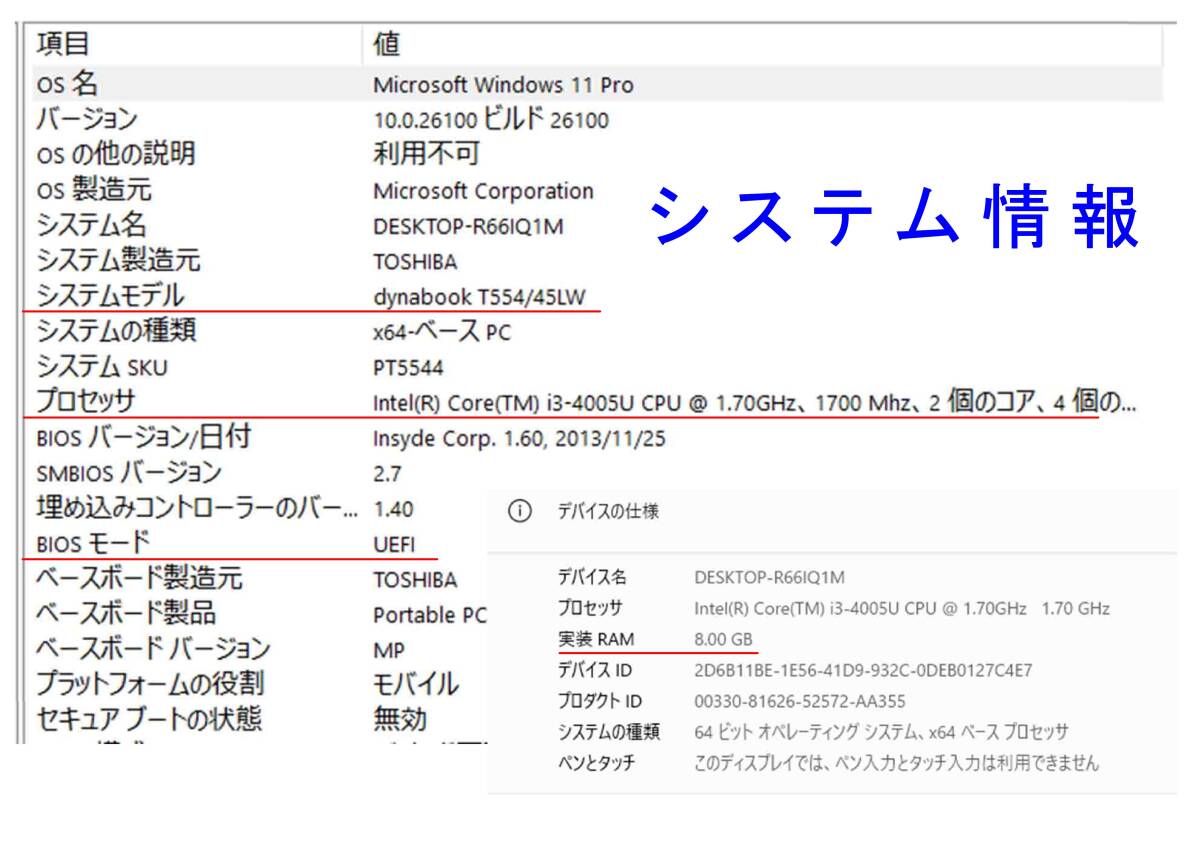Click the value 10.0.26100 ビルド 26100
1200x848 pixels.
[491, 121]
